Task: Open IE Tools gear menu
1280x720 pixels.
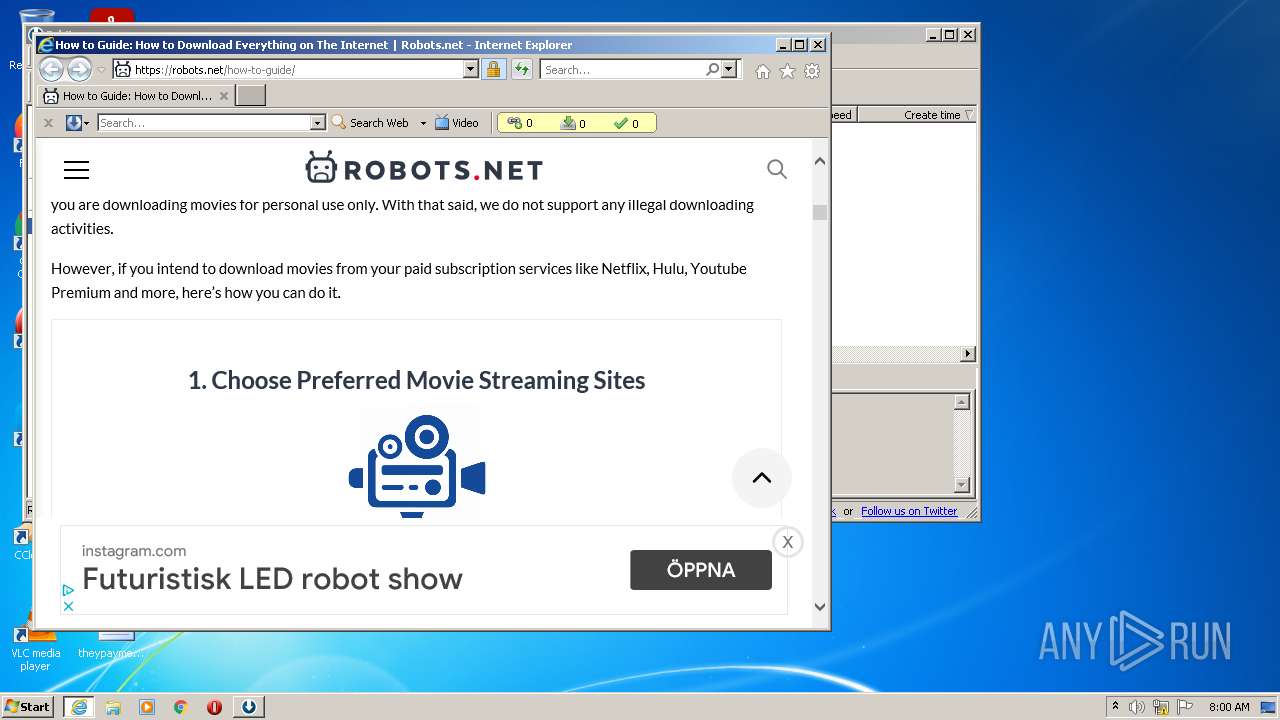Action: point(812,71)
